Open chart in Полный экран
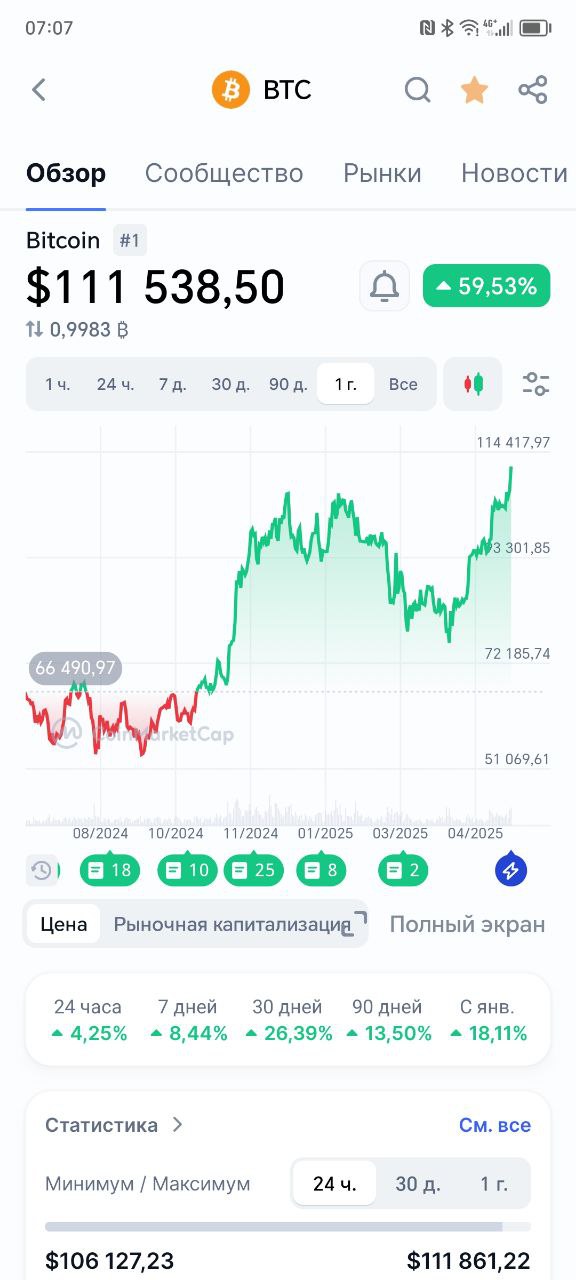Image resolution: width=576 pixels, height=1280 pixels. click(x=467, y=924)
